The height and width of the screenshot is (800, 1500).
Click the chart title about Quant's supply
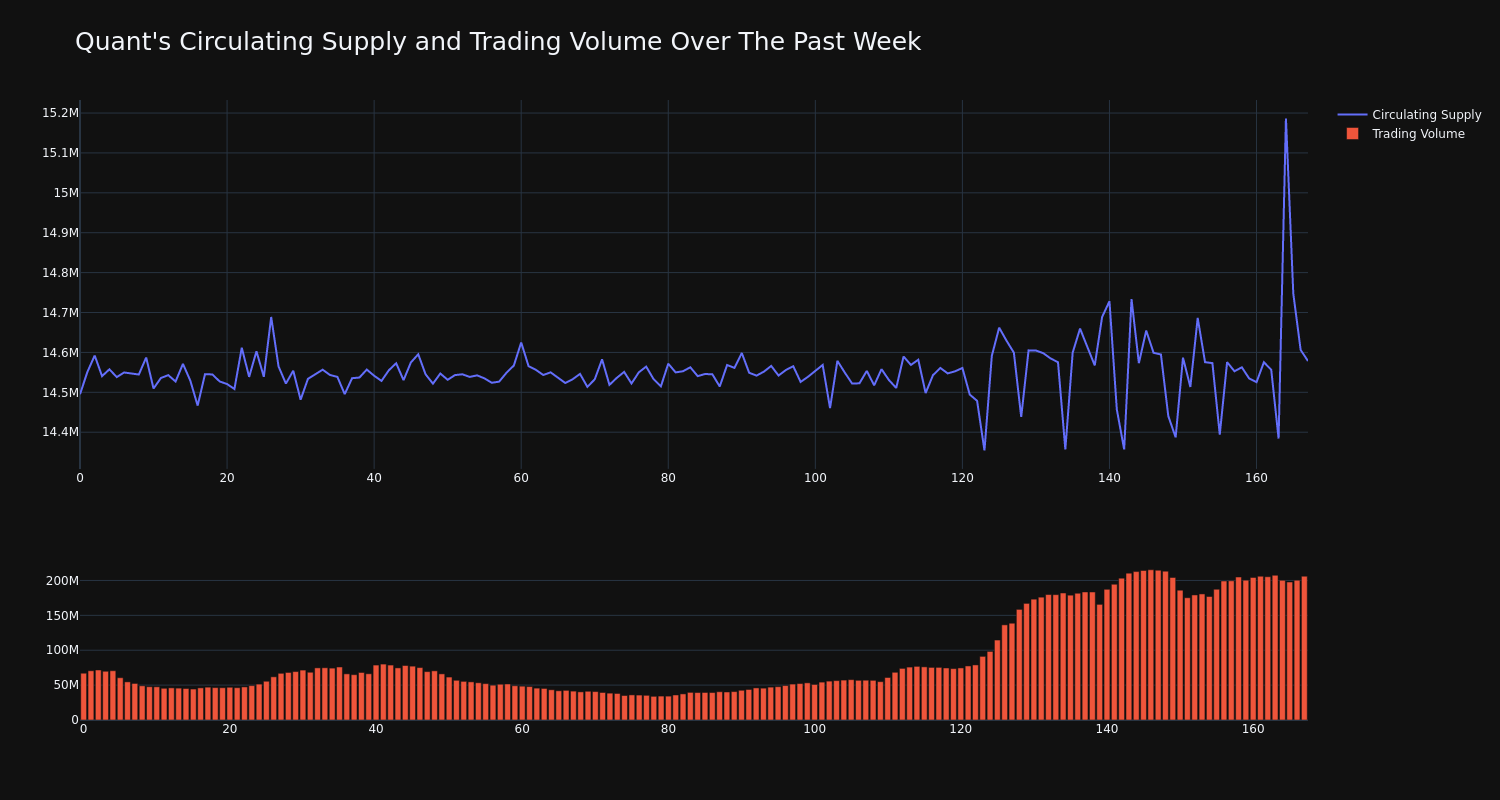pyautogui.click(x=498, y=42)
